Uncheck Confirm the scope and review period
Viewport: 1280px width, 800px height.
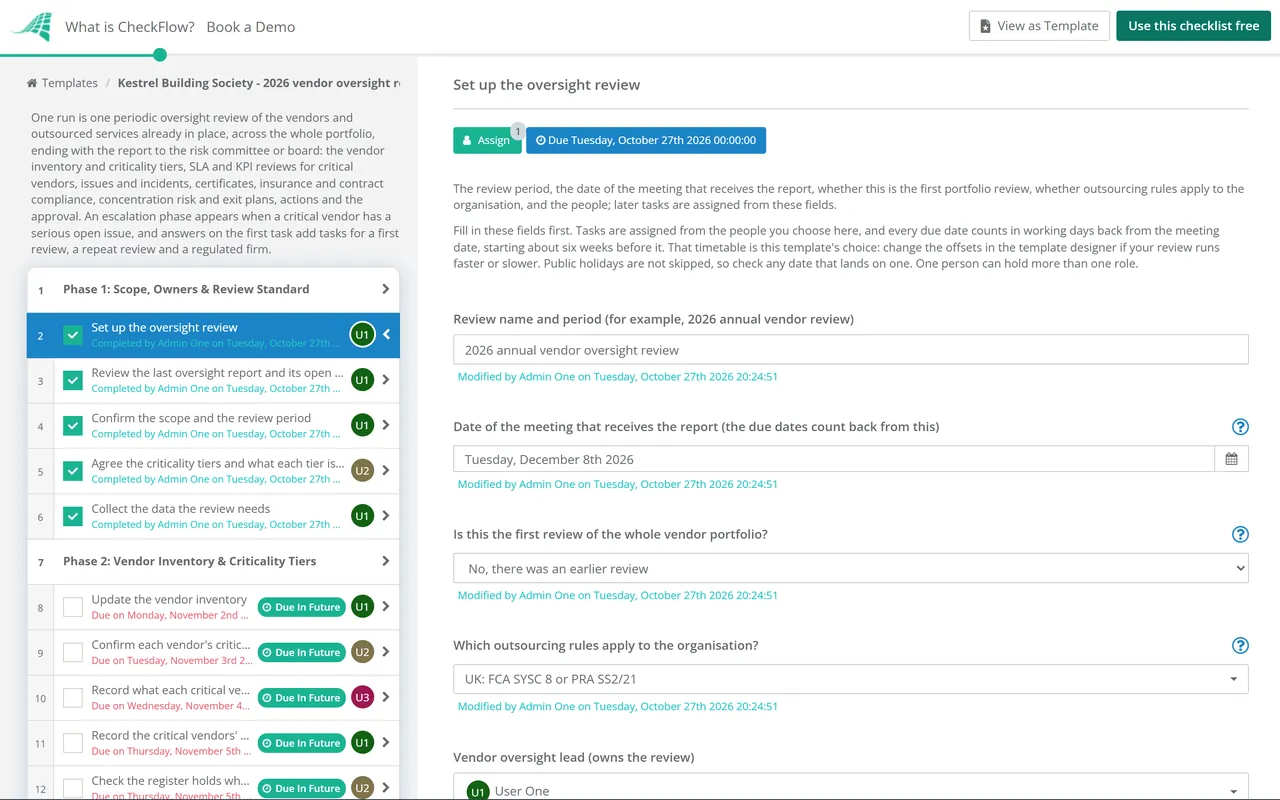tap(73, 426)
